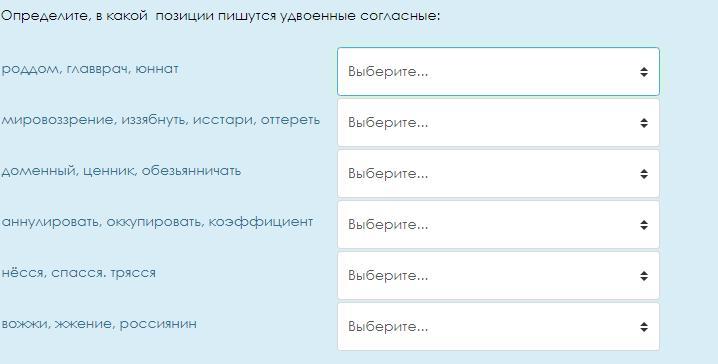718x364 pixels.
Task: Click the question heading 'Определите, в какой позиции…'
Action: coord(220,16)
